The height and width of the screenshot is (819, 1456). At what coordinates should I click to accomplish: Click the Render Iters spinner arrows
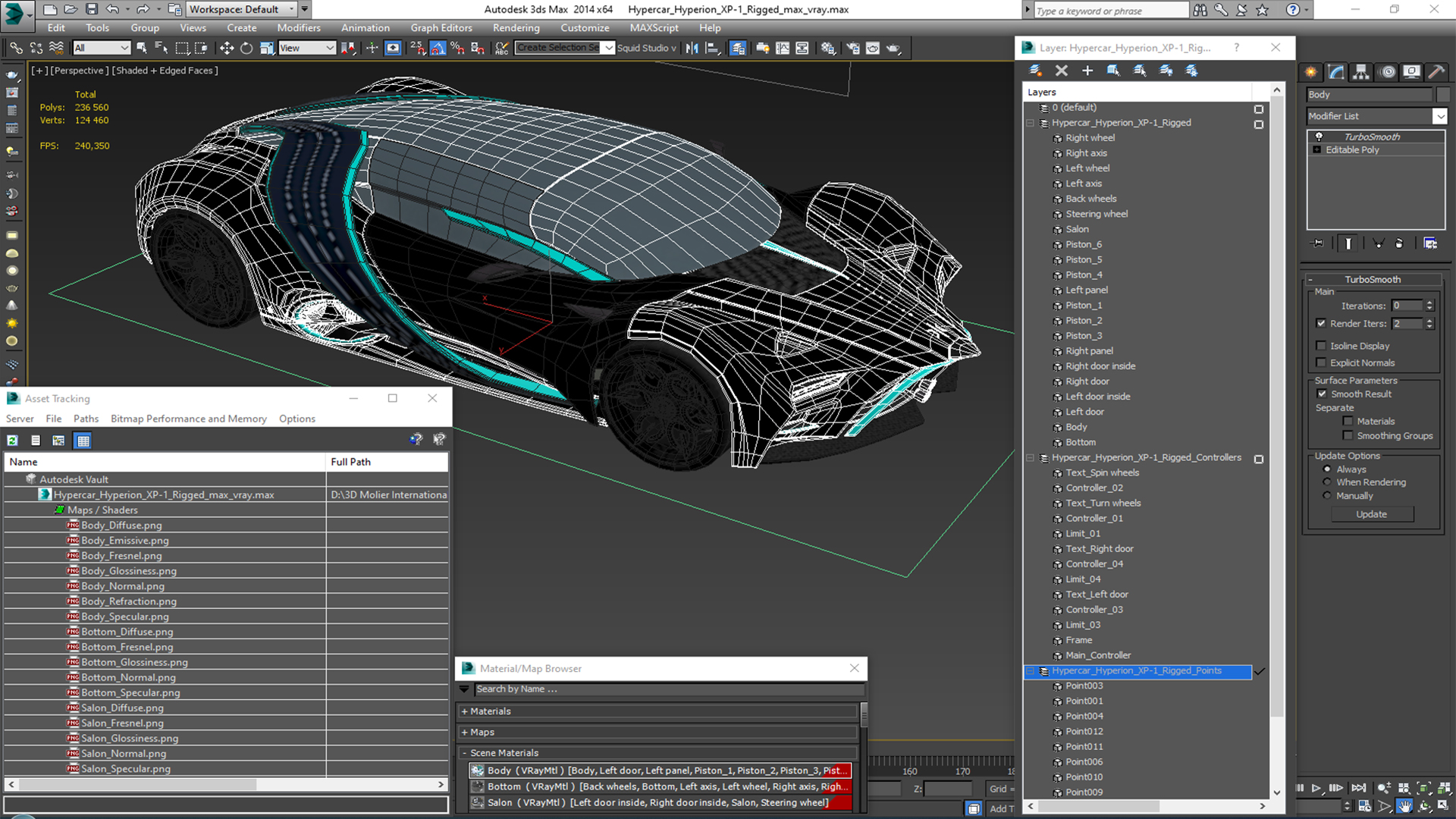[x=1429, y=324]
